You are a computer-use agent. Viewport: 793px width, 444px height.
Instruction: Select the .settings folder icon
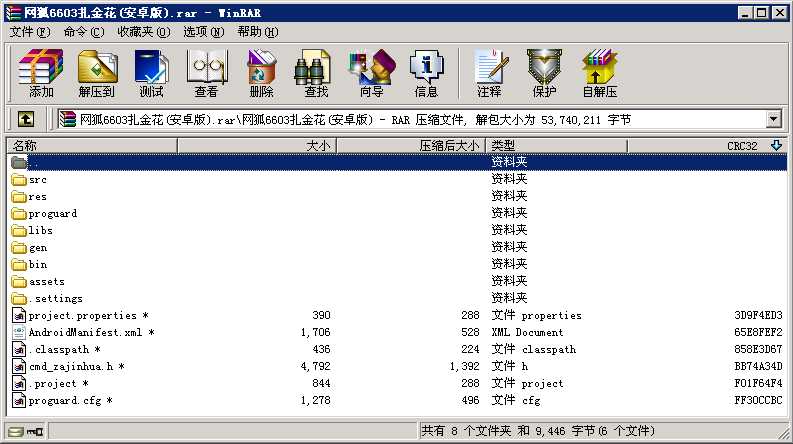[x=19, y=298]
